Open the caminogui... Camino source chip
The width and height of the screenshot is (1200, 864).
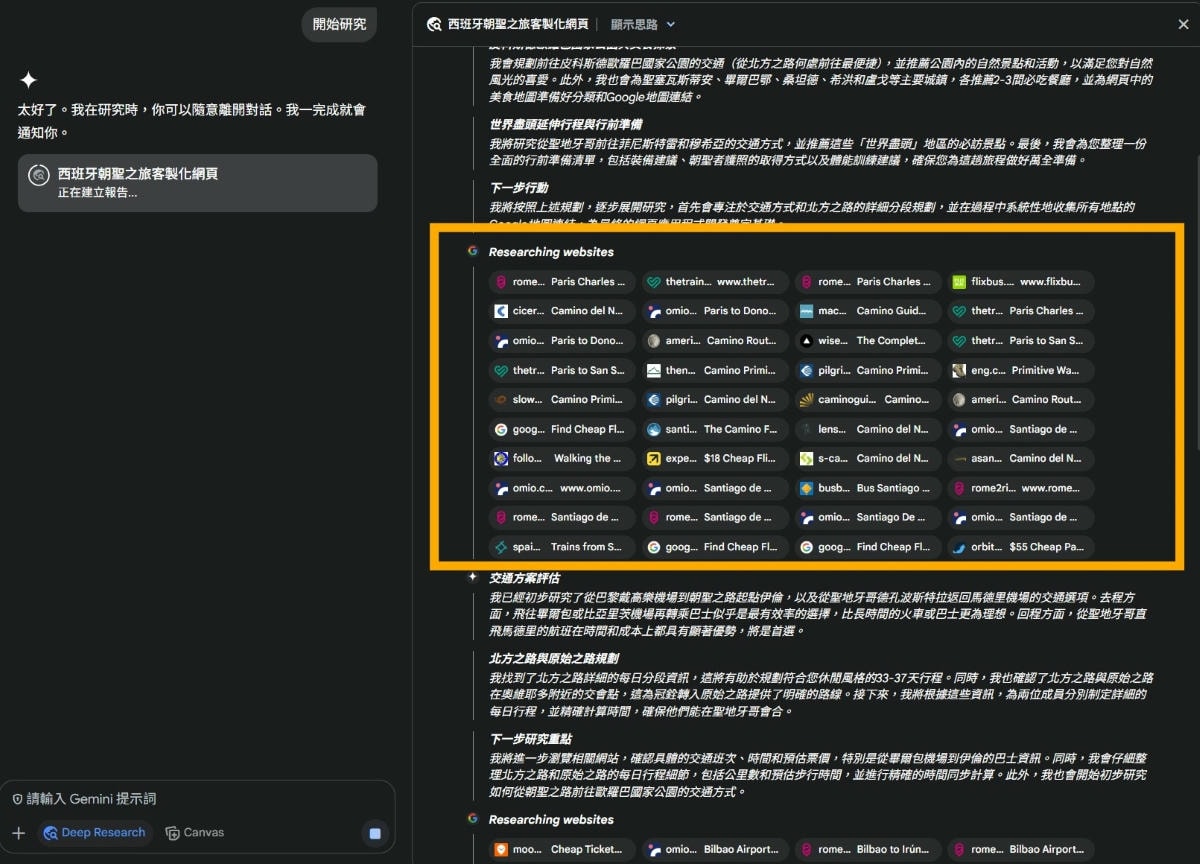click(x=868, y=400)
